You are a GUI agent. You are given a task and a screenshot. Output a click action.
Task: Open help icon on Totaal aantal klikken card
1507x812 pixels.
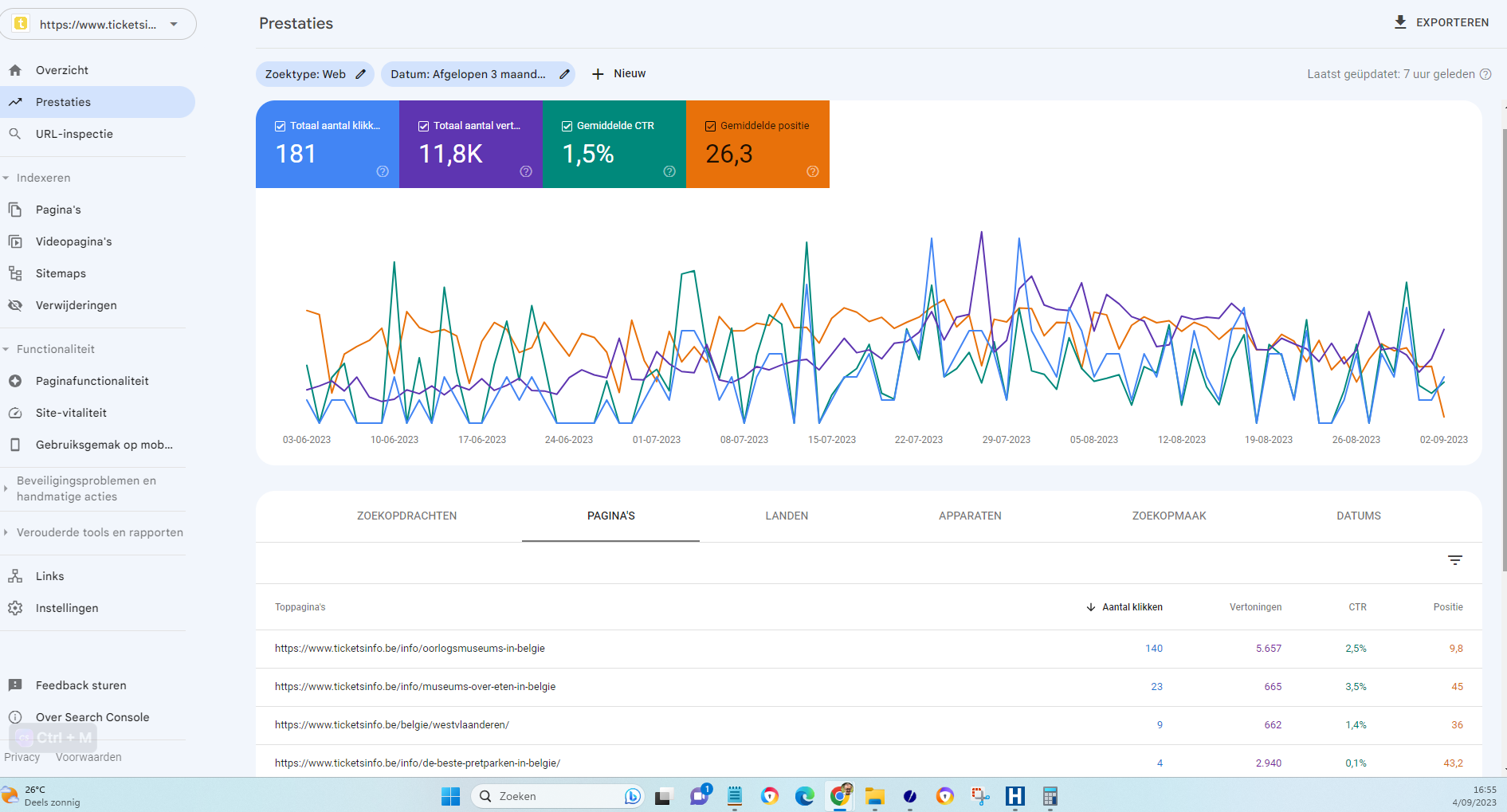[383, 171]
